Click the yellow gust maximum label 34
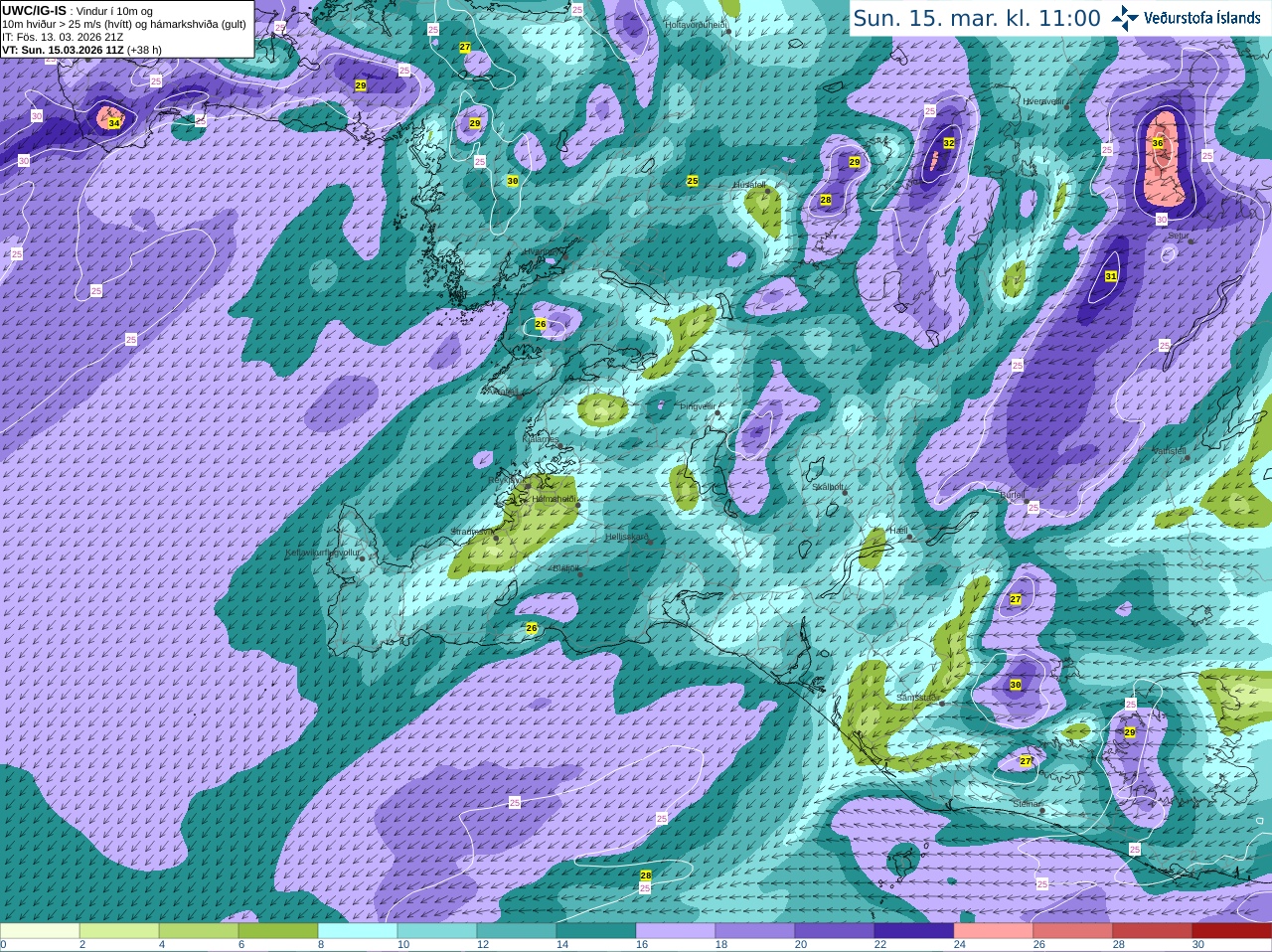 point(114,123)
